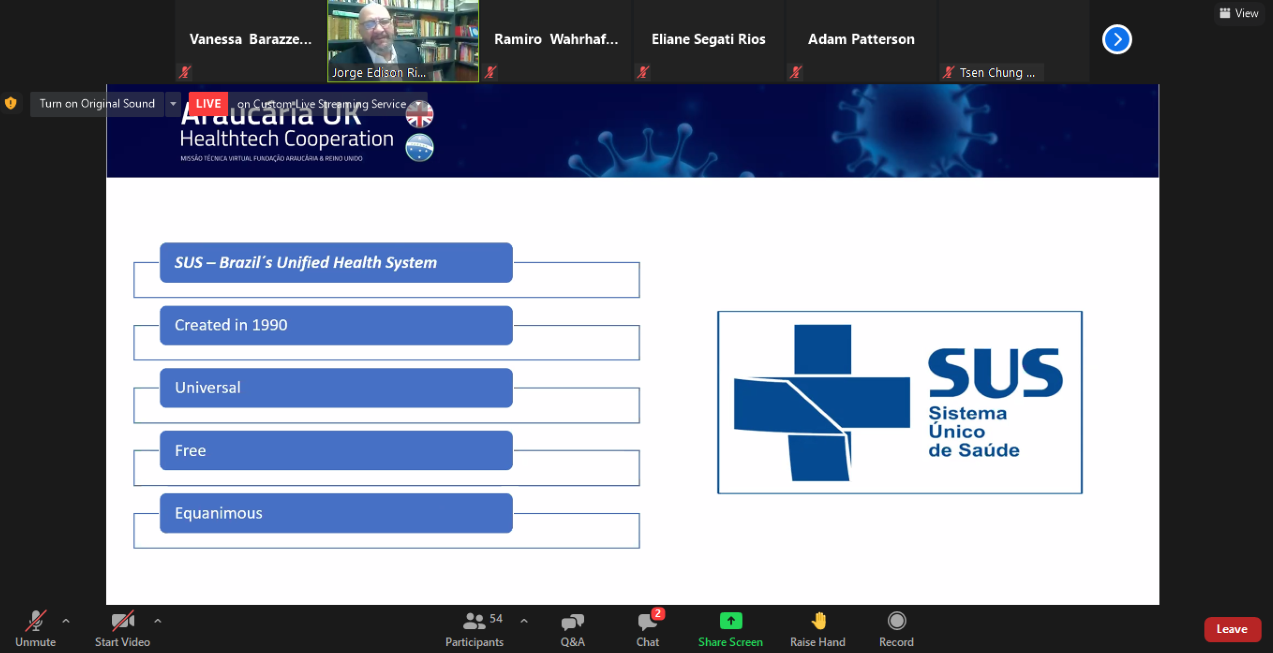Image resolution: width=1273 pixels, height=653 pixels.
Task: Select Ramiro Wahrhaf's participant tile
Action: pos(556,41)
